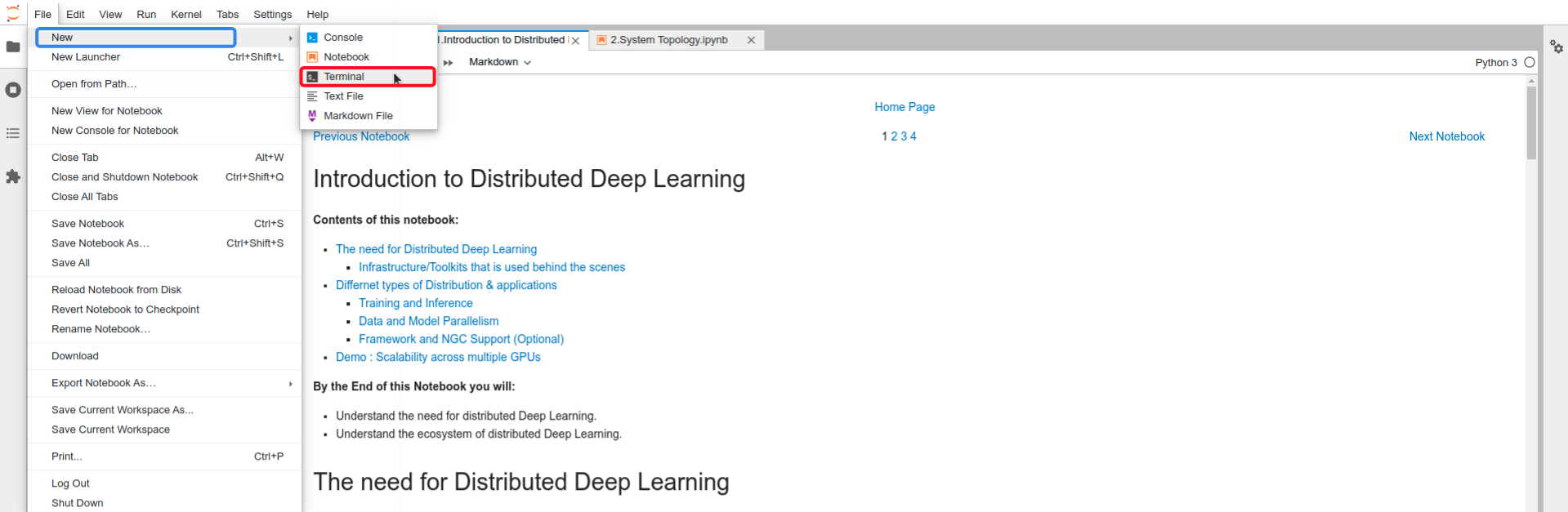
Task: Click Save Notebook in File menu
Action: (88, 224)
